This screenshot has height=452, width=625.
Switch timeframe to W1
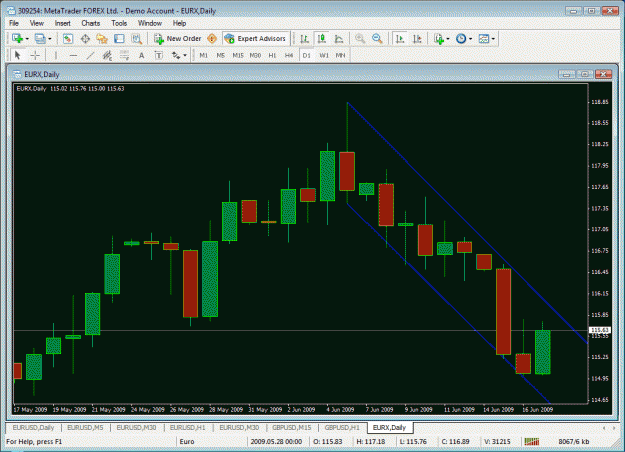(324, 55)
